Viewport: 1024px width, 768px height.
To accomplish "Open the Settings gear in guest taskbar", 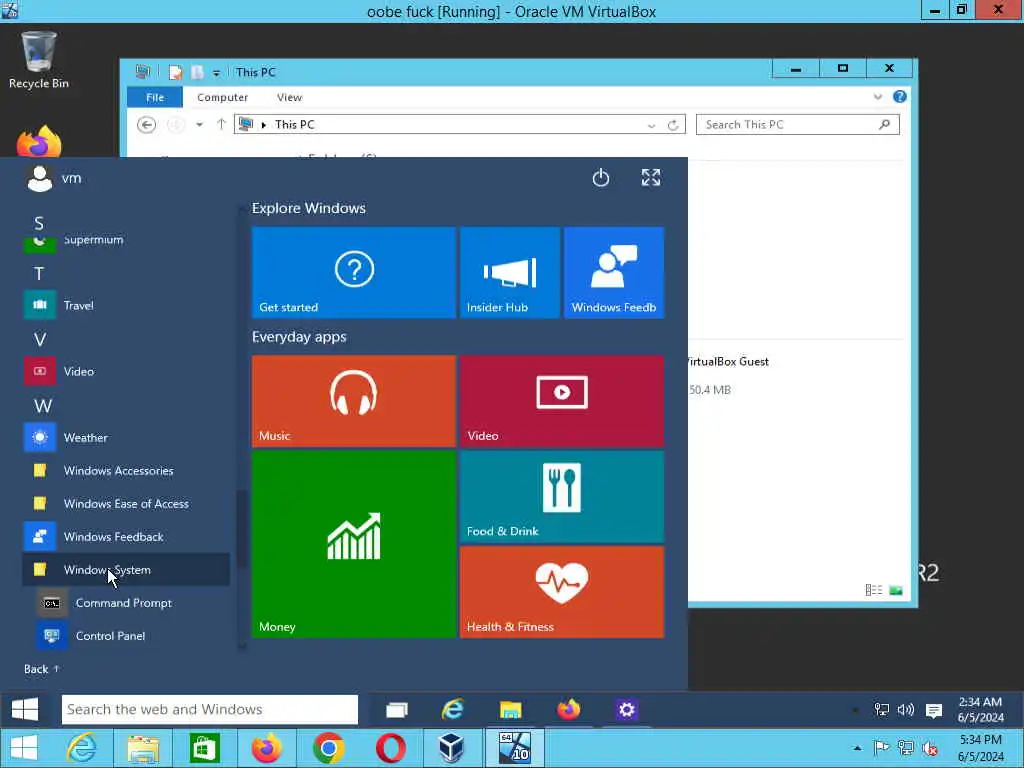I will click(626, 710).
